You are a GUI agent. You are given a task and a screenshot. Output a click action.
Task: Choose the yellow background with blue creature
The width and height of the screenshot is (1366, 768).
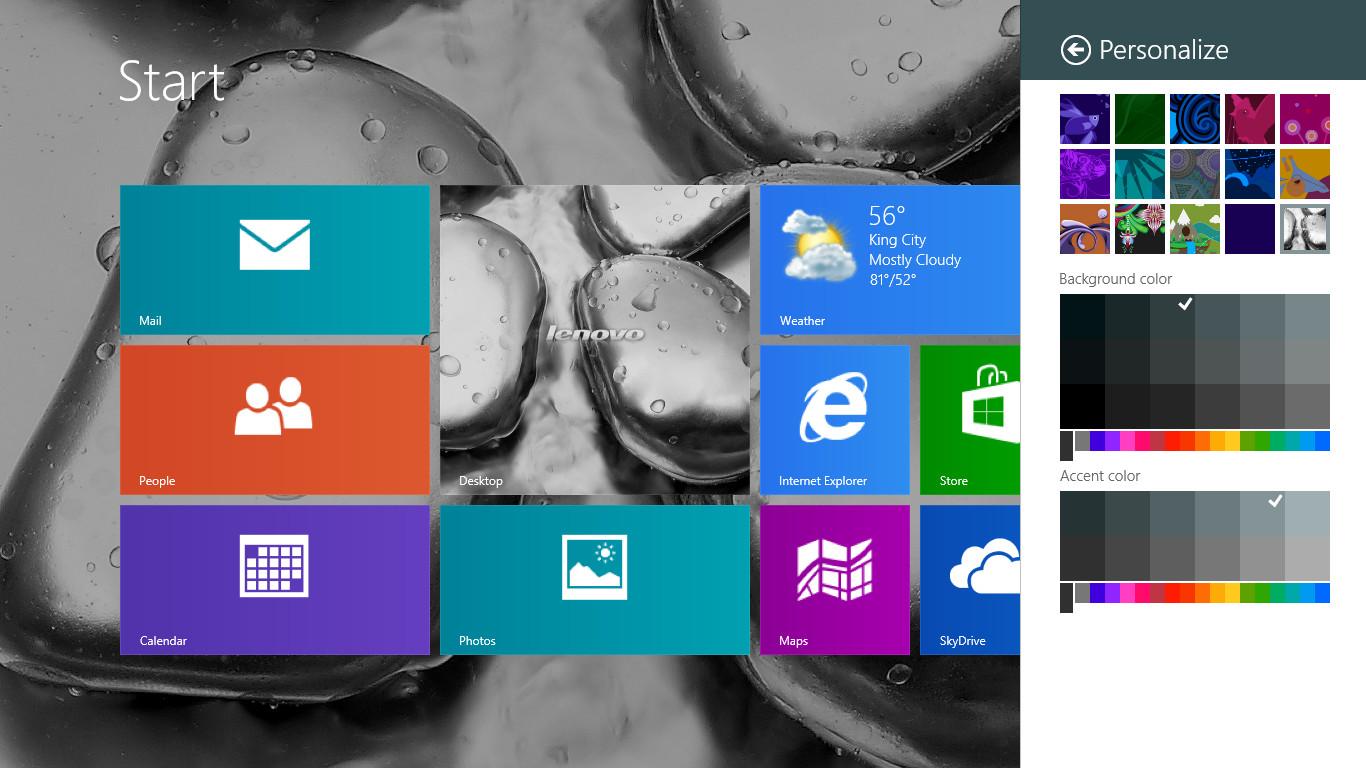pos(1305,174)
